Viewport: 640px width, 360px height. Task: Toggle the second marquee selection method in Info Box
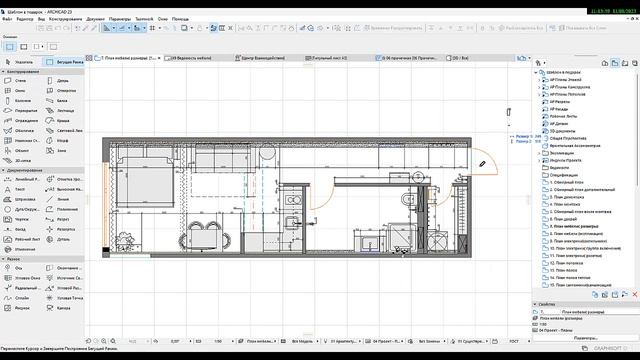(x=24, y=47)
